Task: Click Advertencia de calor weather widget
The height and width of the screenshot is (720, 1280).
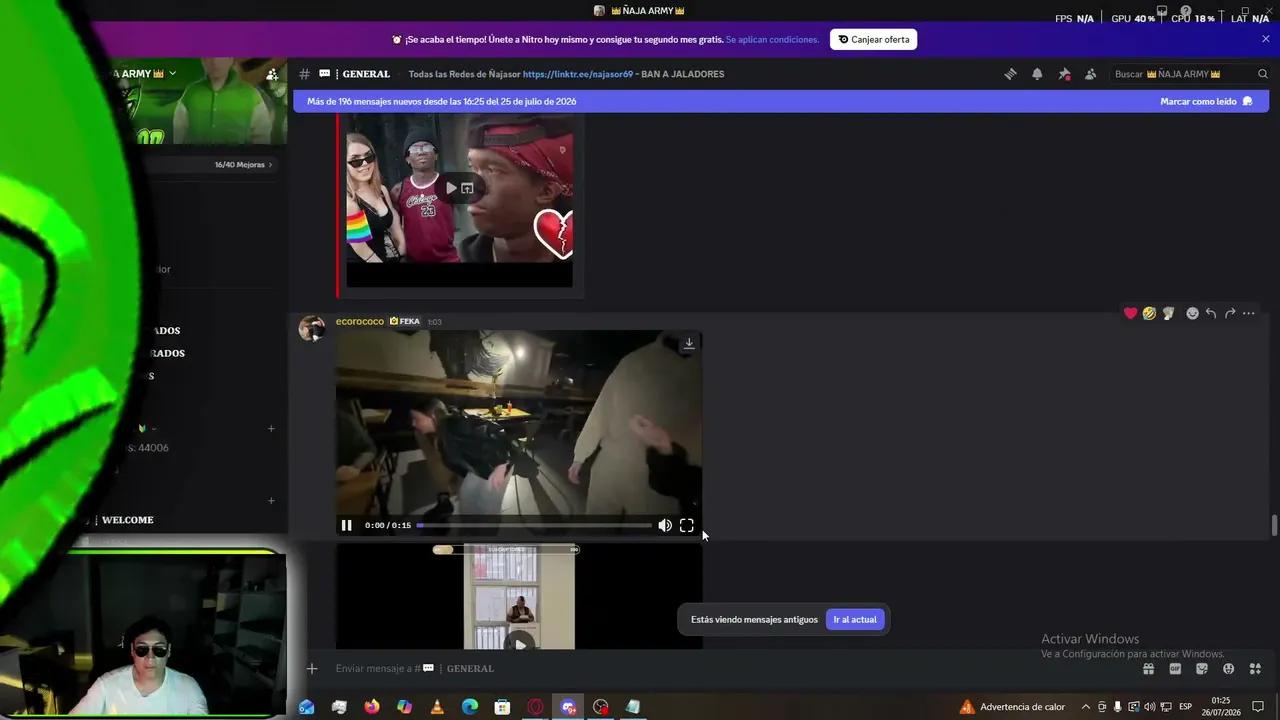Action: (1012, 707)
